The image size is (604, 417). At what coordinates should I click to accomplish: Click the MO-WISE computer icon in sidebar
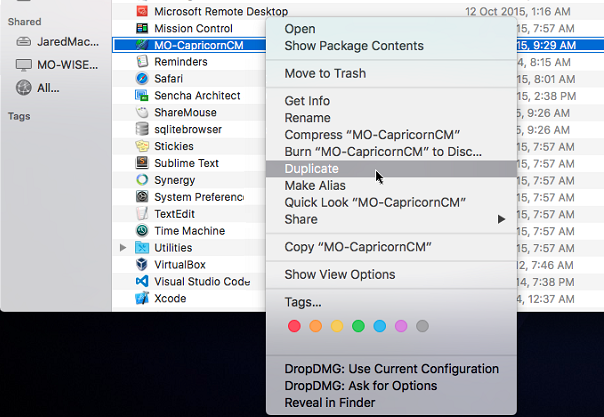[23, 65]
